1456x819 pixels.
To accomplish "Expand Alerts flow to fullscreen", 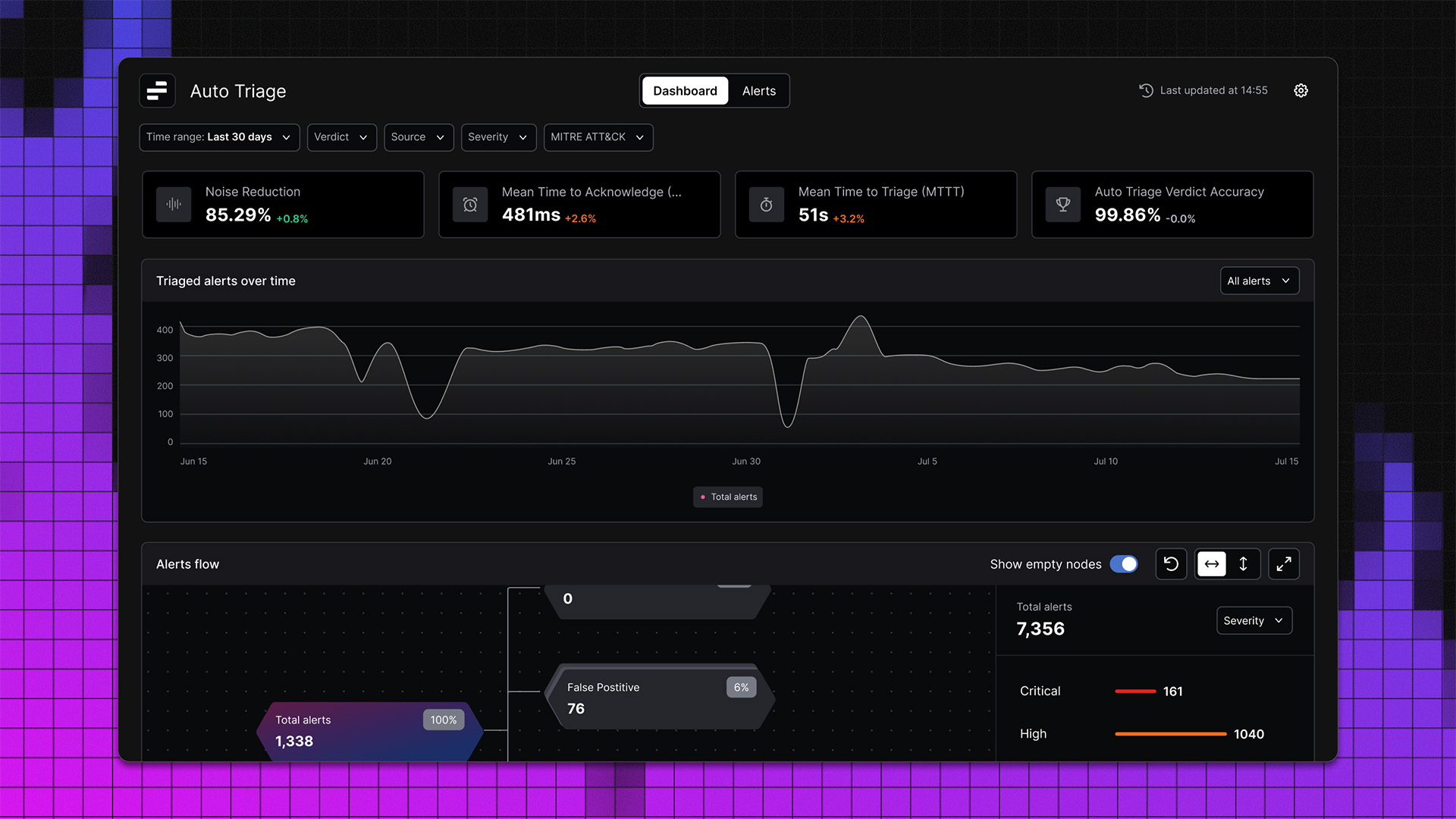I will pos(1284,564).
